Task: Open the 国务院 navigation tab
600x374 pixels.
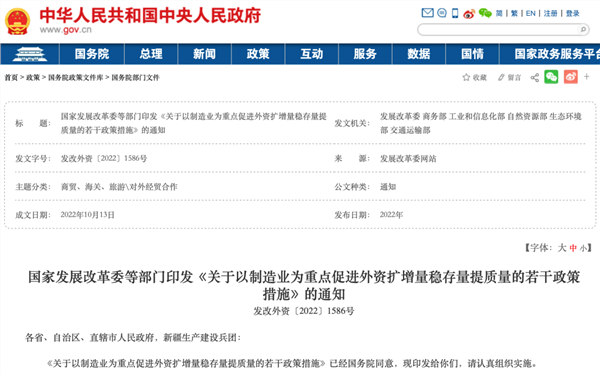Action: point(92,54)
